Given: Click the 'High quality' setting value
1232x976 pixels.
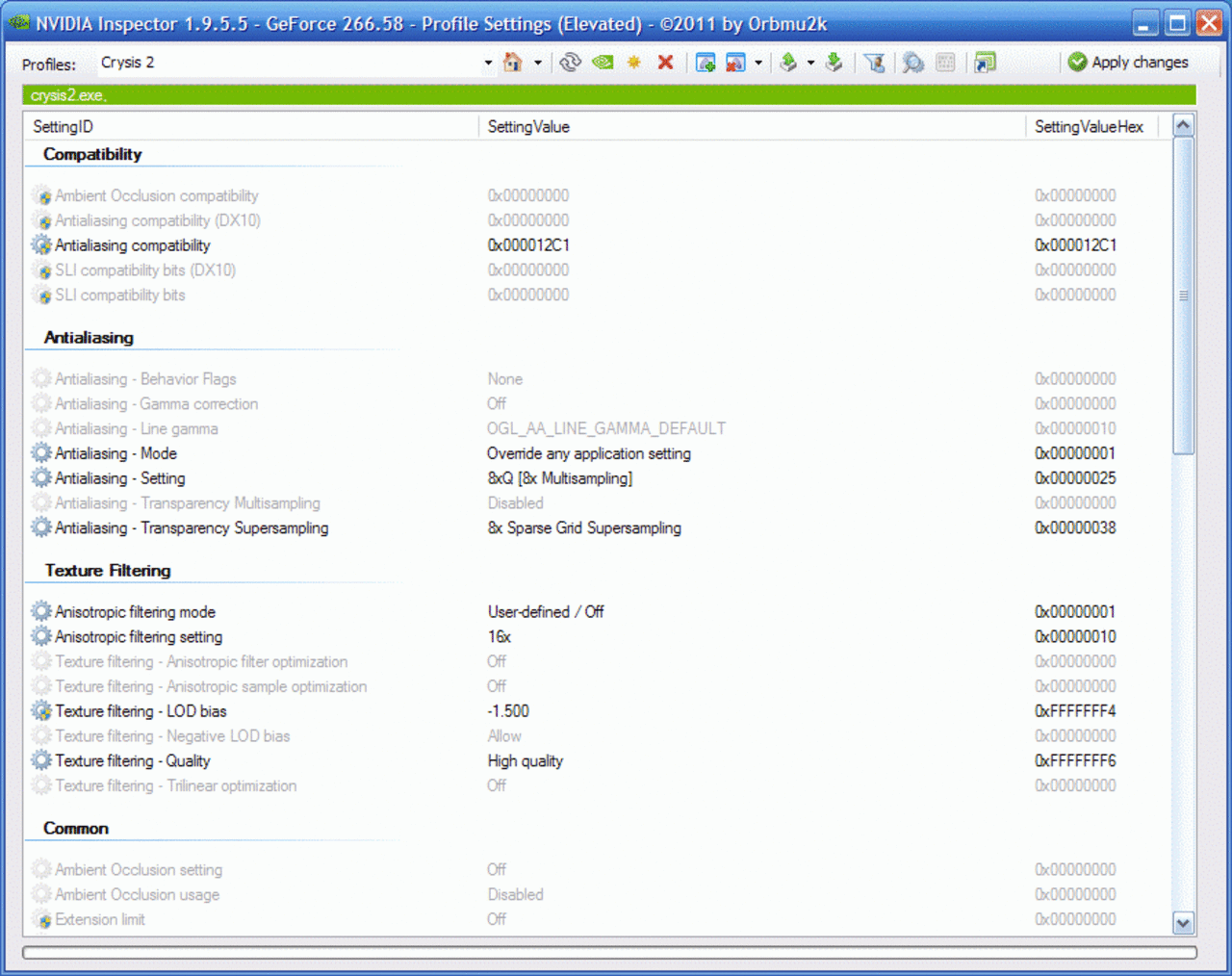Looking at the screenshot, I should (x=526, y=761).
